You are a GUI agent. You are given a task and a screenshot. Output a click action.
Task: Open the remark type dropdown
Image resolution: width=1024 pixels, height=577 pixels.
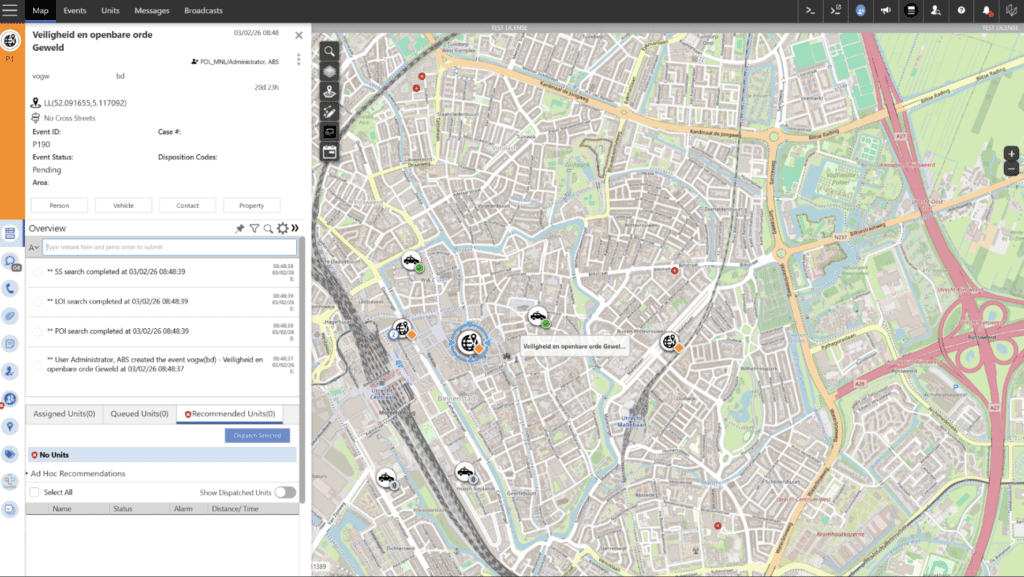(34, 247)
